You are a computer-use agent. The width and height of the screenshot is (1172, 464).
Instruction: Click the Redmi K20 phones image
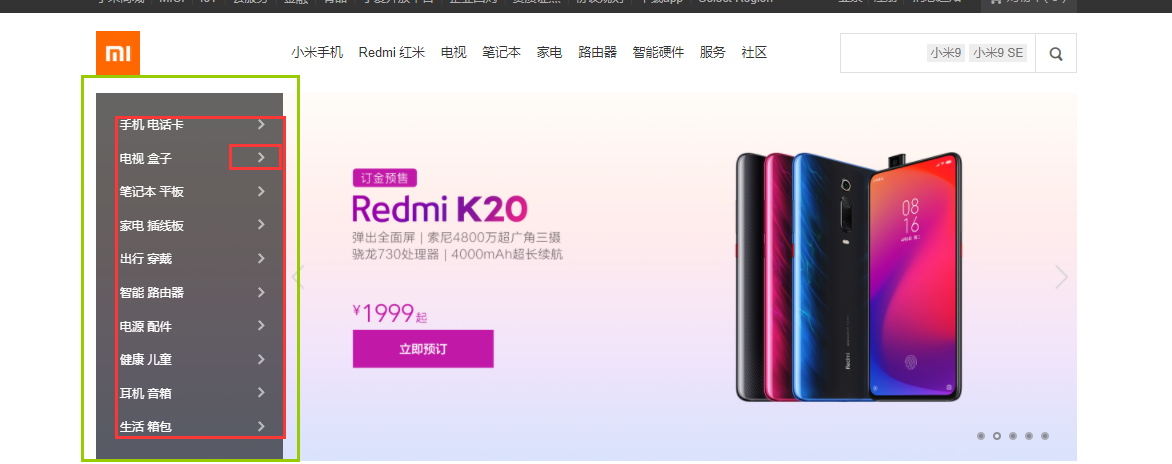pyautogui.click(x=848, y=276)
